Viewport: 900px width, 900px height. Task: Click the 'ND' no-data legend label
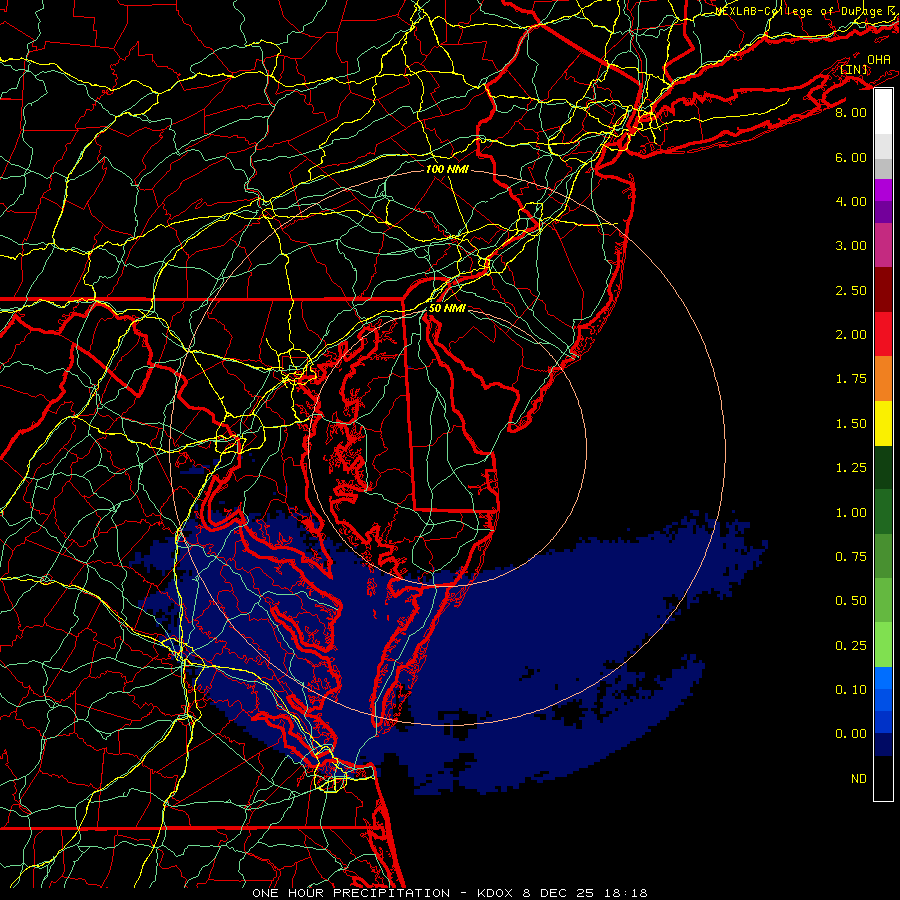point(859,779)
